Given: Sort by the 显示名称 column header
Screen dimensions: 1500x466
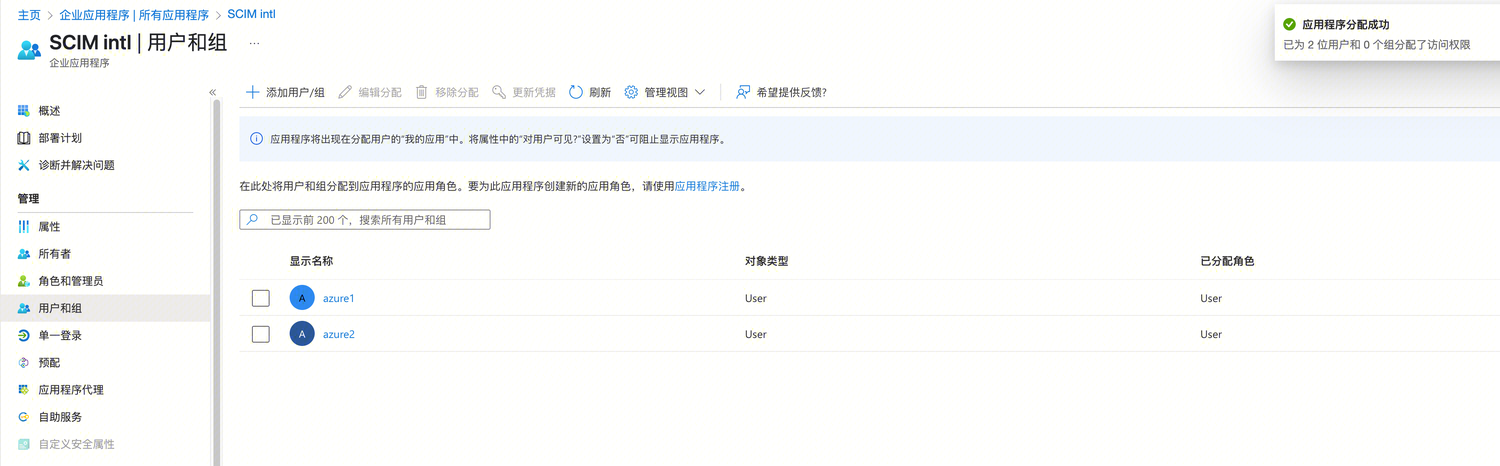Looking at the screenshot, I should point(311,261).
